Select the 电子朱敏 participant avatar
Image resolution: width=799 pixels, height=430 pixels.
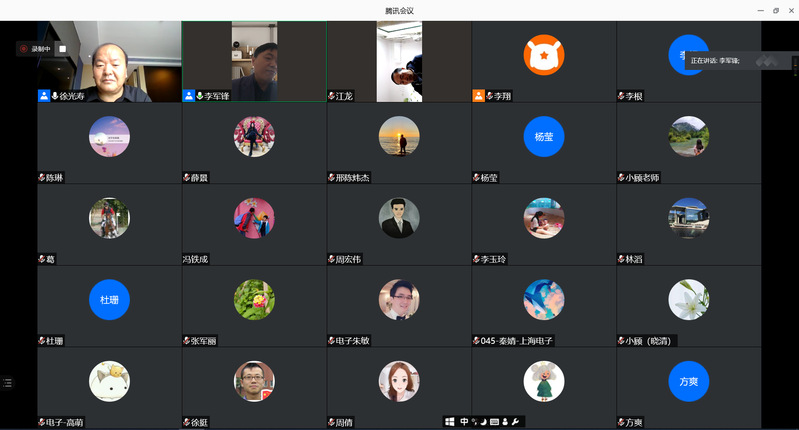(x=399, y=299)
